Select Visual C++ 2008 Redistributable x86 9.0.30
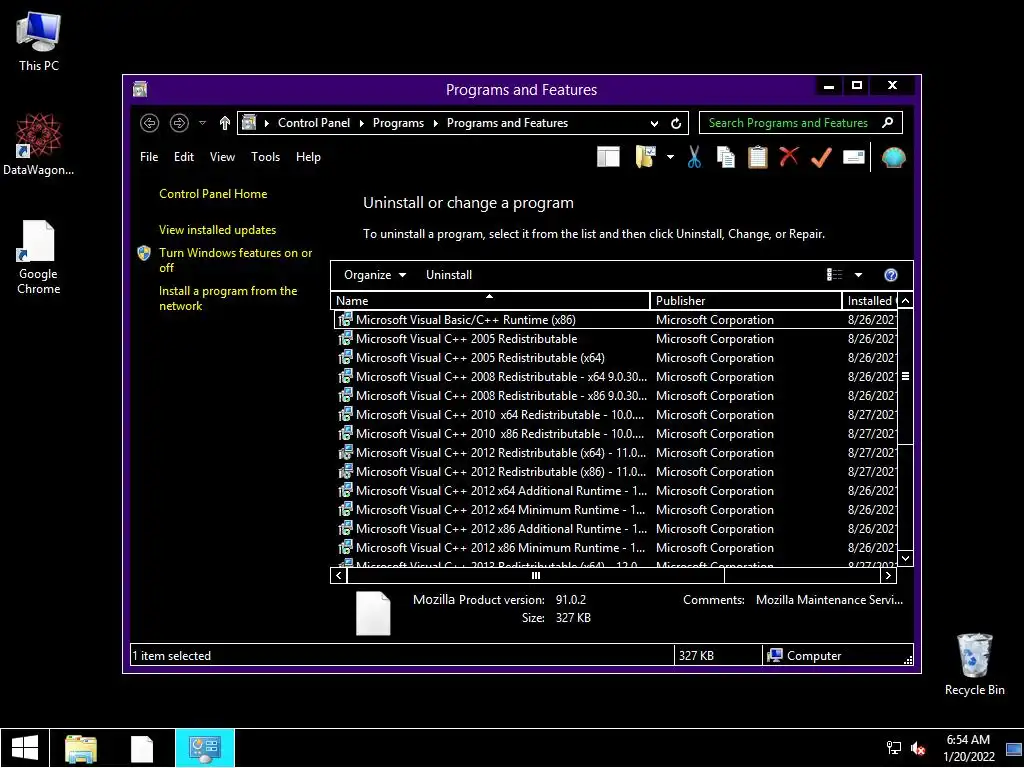 615,396
